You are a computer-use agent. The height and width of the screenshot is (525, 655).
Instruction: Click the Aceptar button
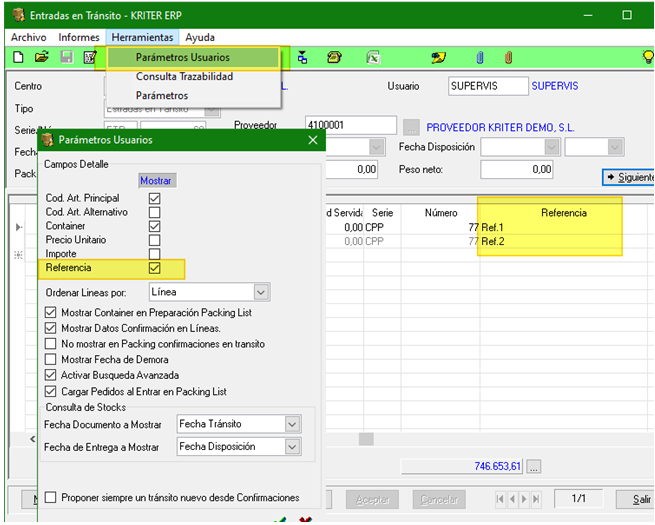373,499
